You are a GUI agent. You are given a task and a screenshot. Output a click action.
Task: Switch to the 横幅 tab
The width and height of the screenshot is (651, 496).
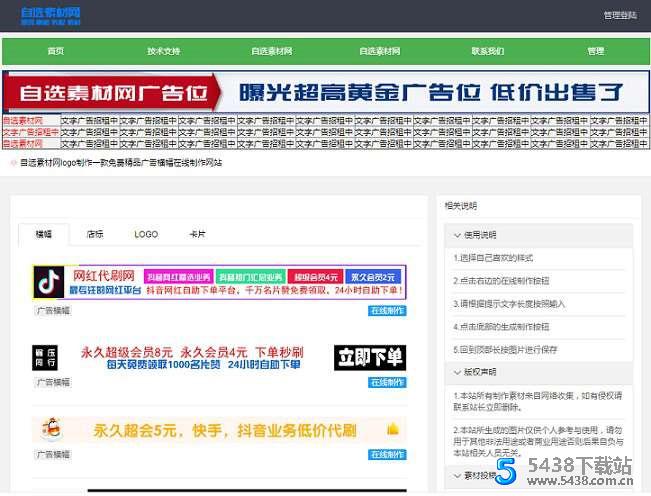click(44, 235)
